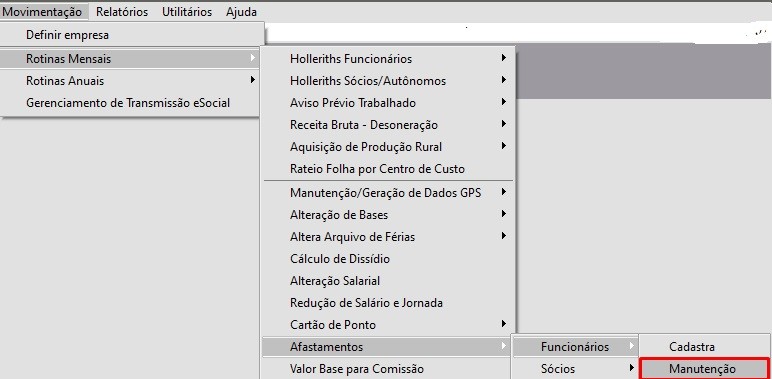Expand Manutenção/Geração de Dados GPS
Image resolution: width=772 pixels, height=379 pixels.
(388, 193)
